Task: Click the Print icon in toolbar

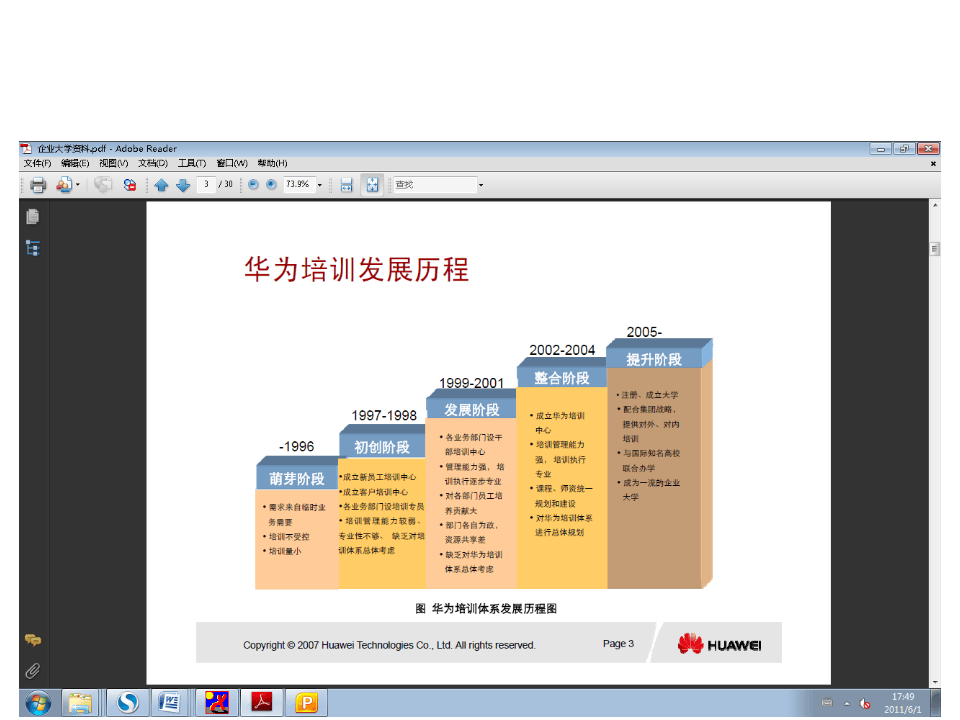Action: point(38,184)
